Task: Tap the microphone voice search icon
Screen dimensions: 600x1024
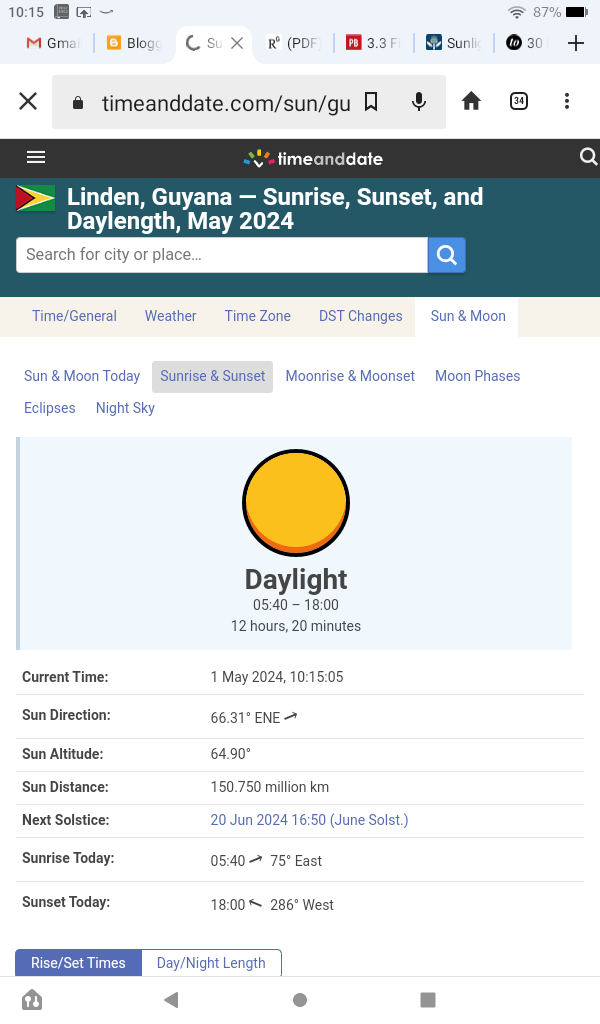Action: pyautogui.click(x=419, y=102)
